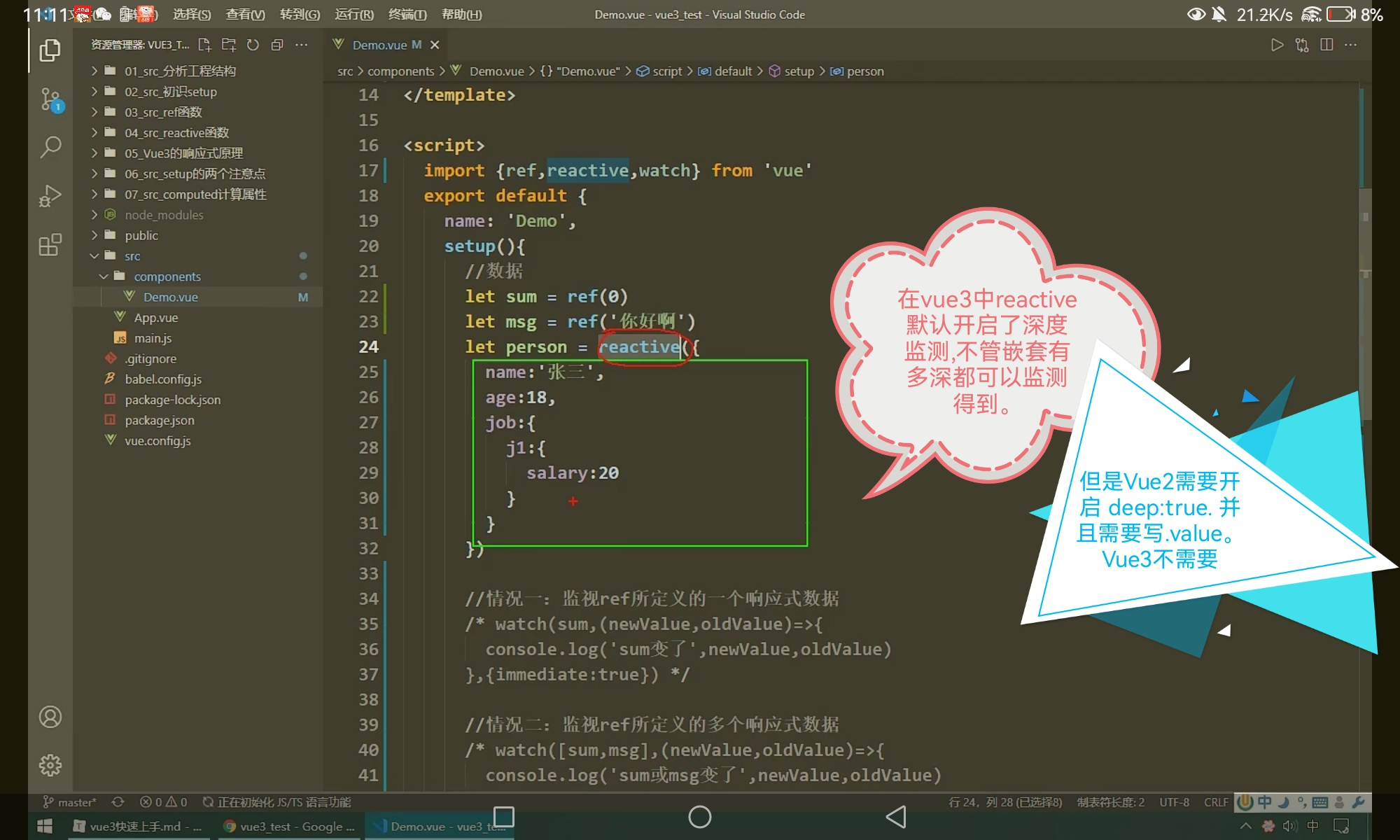Open the Explorer view in activity bar

(x=50, y=50)
